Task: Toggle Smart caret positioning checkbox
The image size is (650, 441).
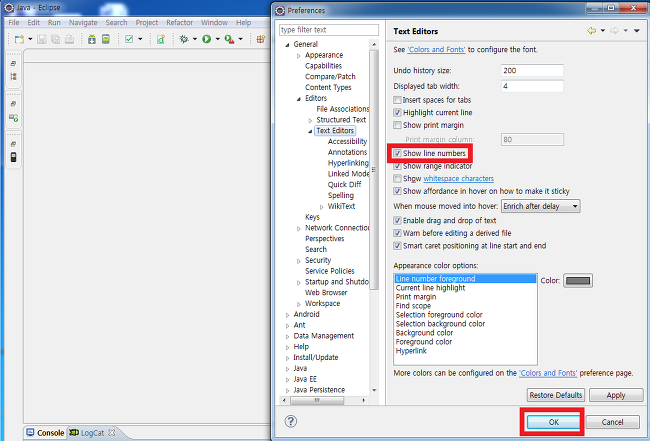Action: tap(397, 246)
